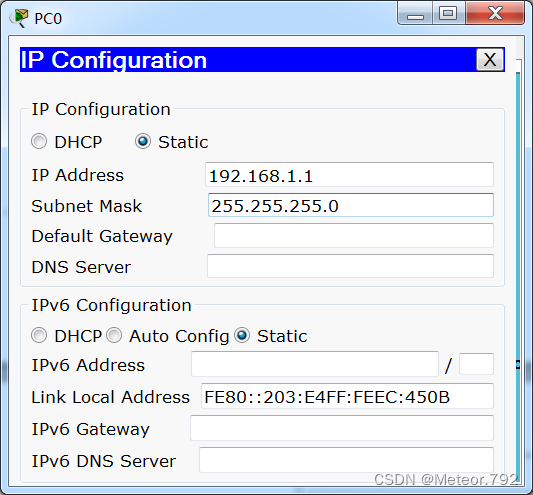The image size is (533, 495).
Task: Click the Link Local Address field
Action: [347, 396]
